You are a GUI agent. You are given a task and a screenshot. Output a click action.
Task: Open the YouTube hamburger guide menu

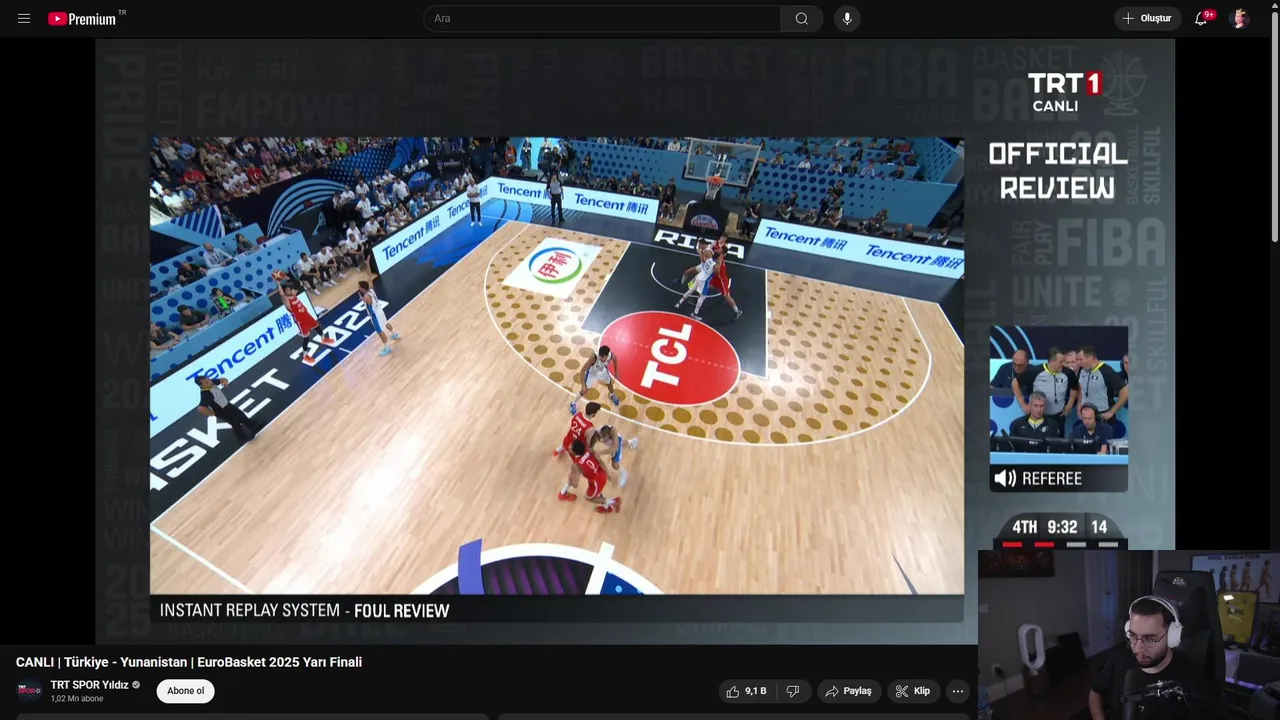(x=24, y=19)
